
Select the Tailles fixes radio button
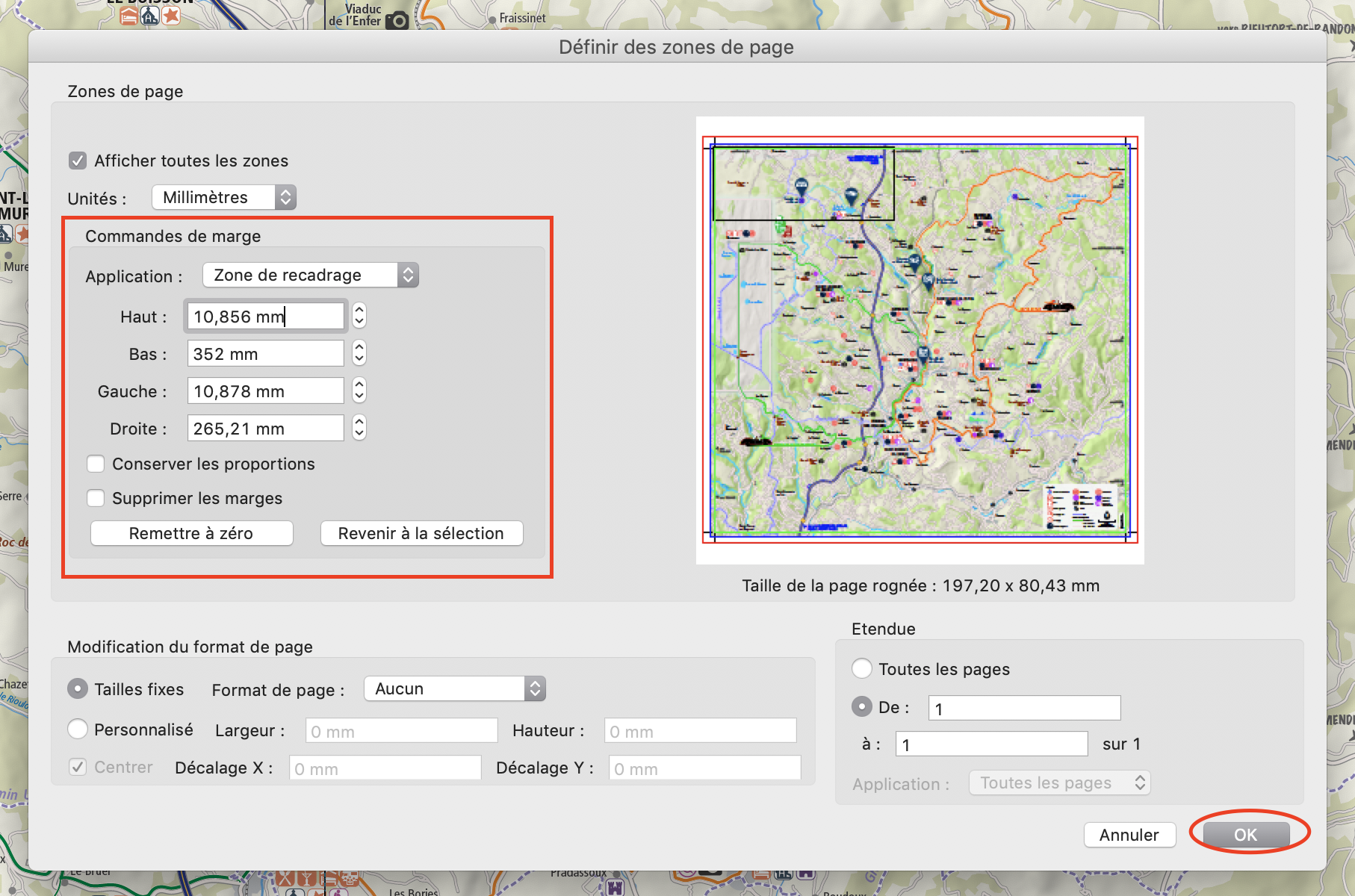78,688
